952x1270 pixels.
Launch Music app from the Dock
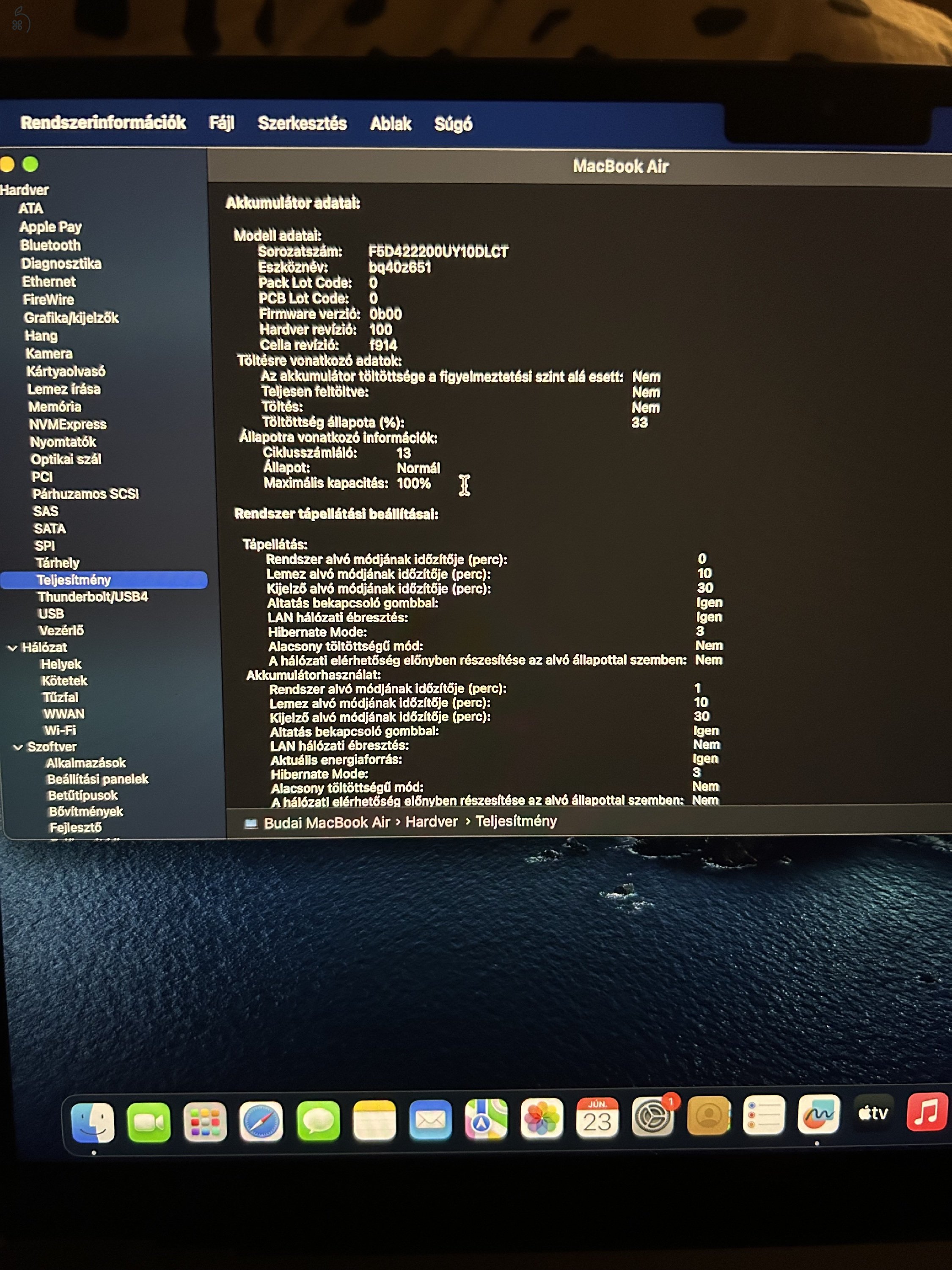927,1112
